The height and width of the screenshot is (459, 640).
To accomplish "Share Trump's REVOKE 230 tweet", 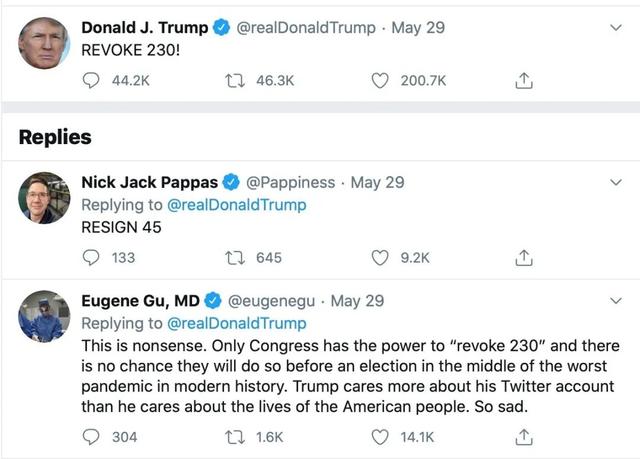I will pos(522,79).
